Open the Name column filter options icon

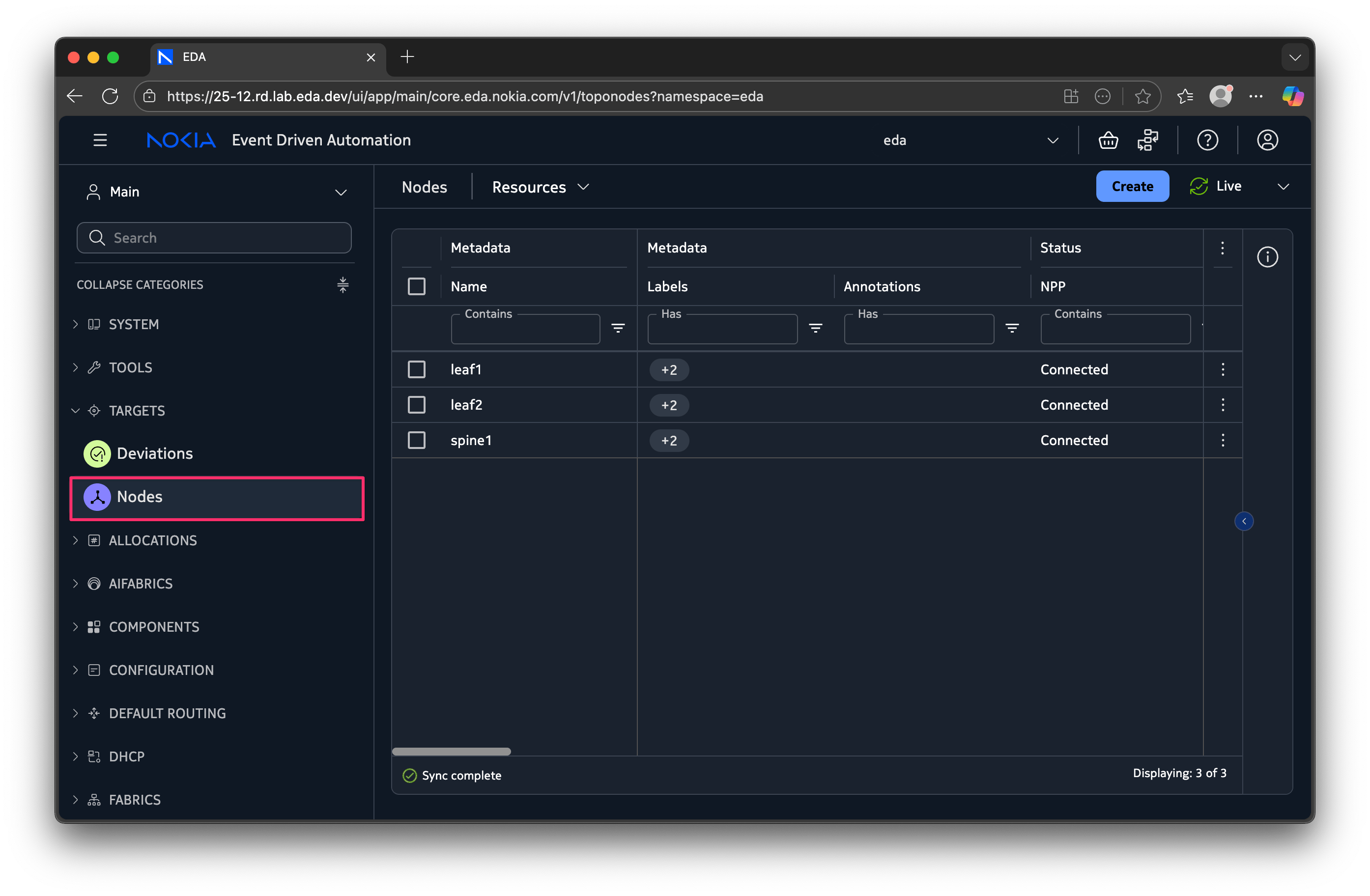point(618,328)
